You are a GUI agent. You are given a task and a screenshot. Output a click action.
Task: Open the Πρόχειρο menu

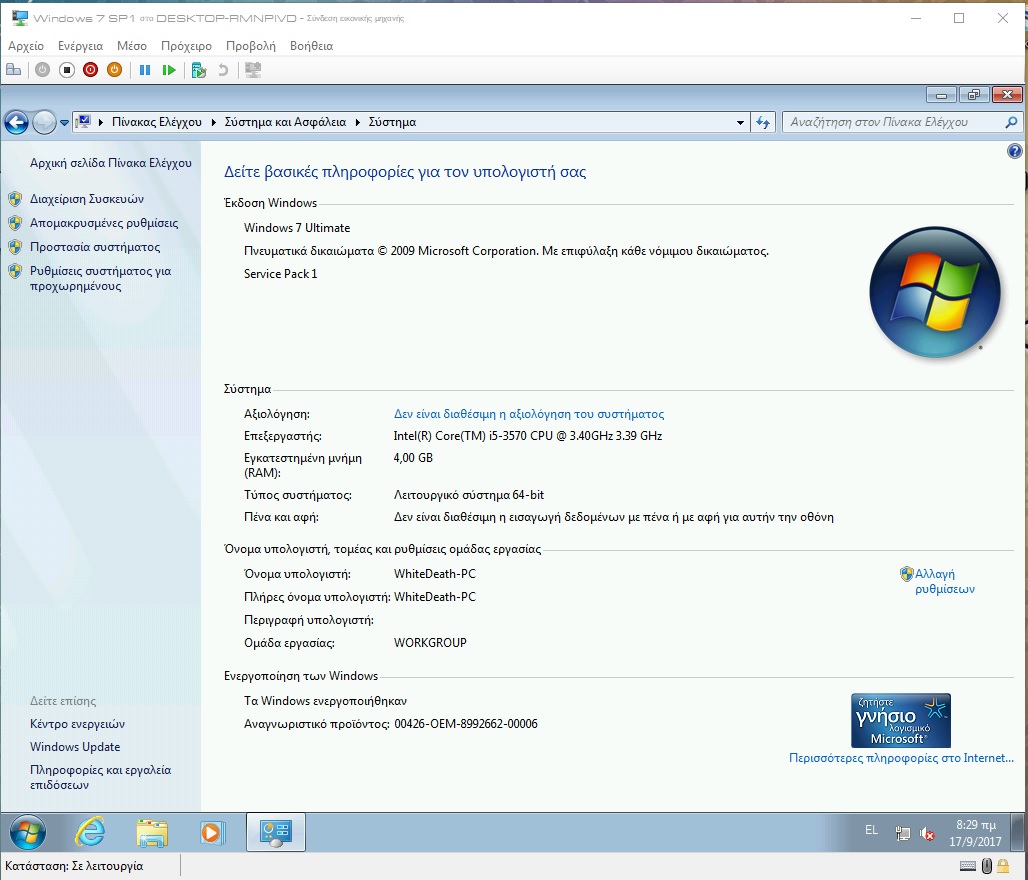pos(186,46)
